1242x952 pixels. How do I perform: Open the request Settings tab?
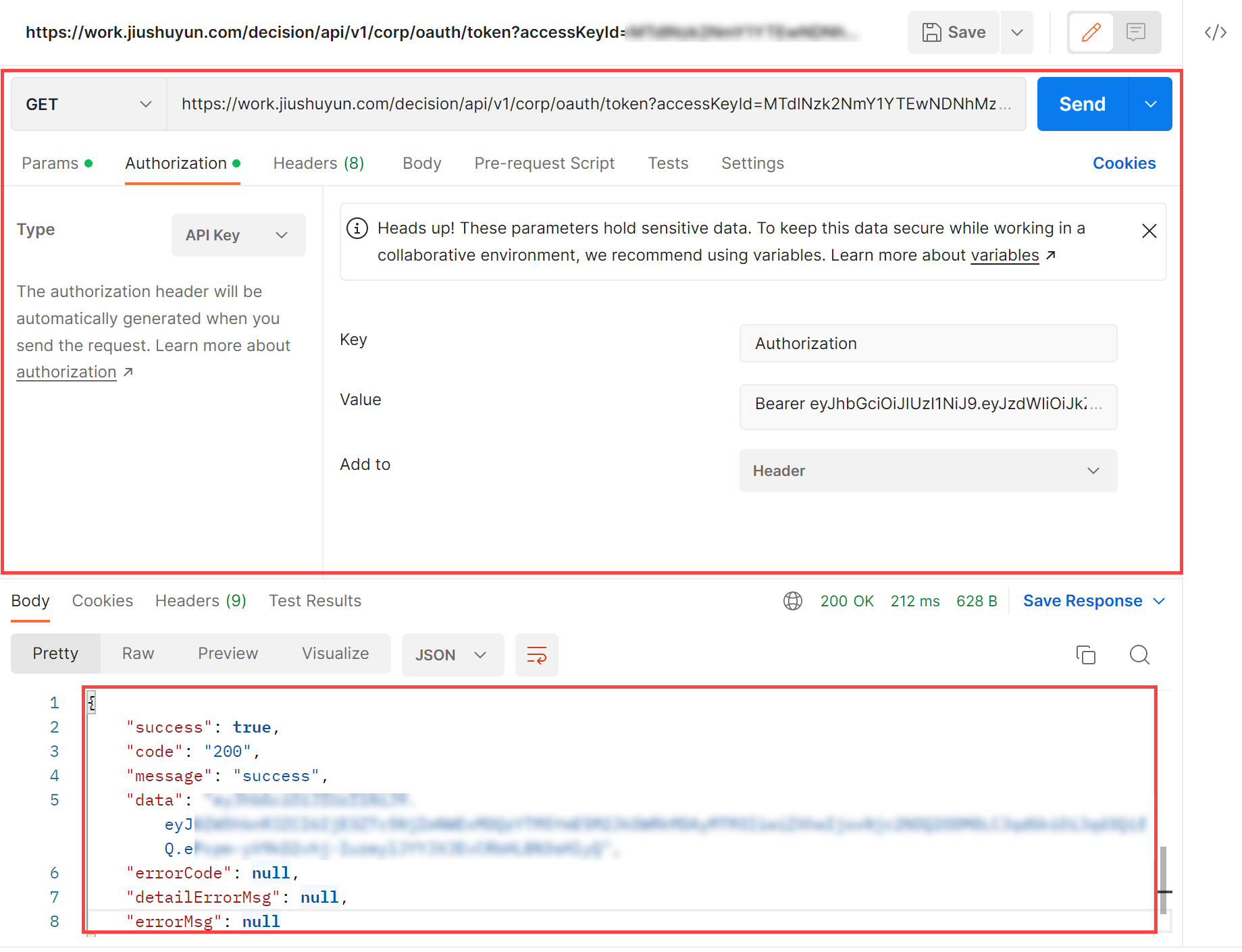pyautogui.click(x=752, y=163)
